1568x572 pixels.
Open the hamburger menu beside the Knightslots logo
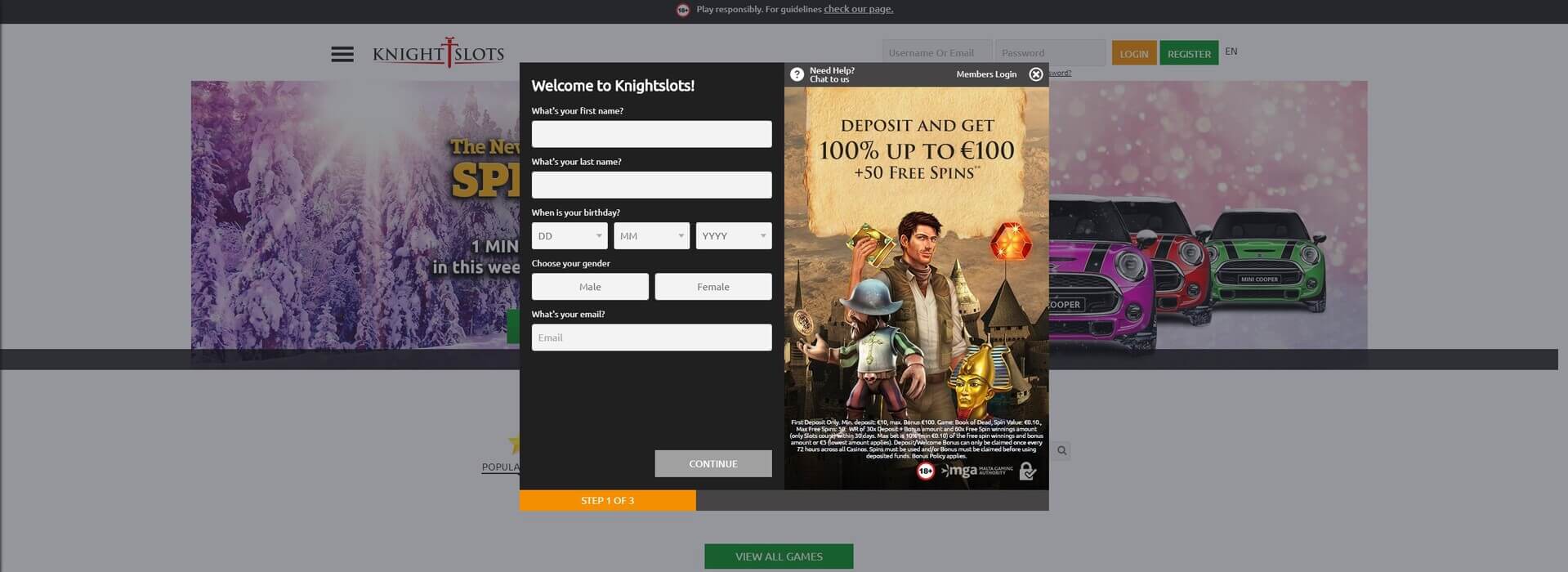[342, 55]
